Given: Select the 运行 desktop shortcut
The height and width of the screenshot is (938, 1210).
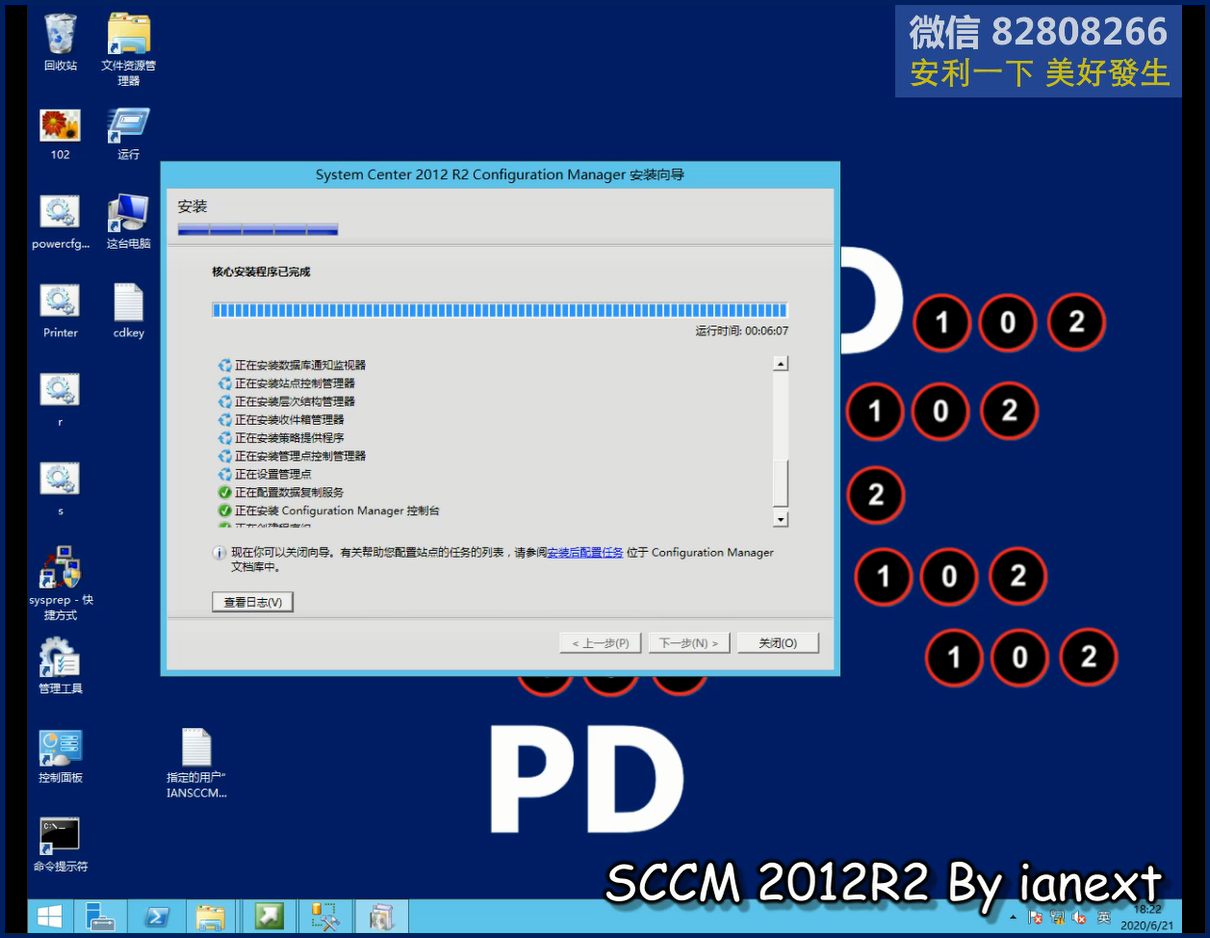Looking at the screenshot, I should click(x=128, y=134).
